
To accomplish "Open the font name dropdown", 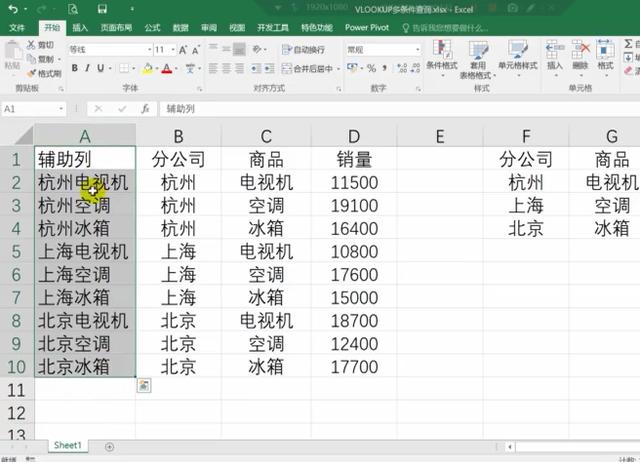I will 149,50.
